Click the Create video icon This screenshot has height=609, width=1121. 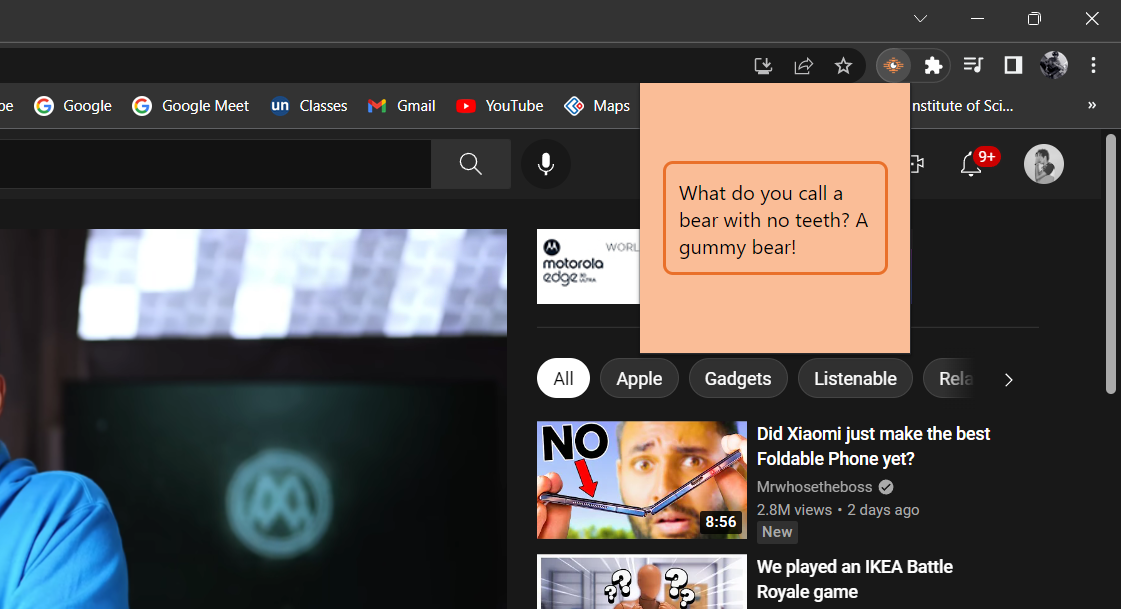tap(915, 163)
